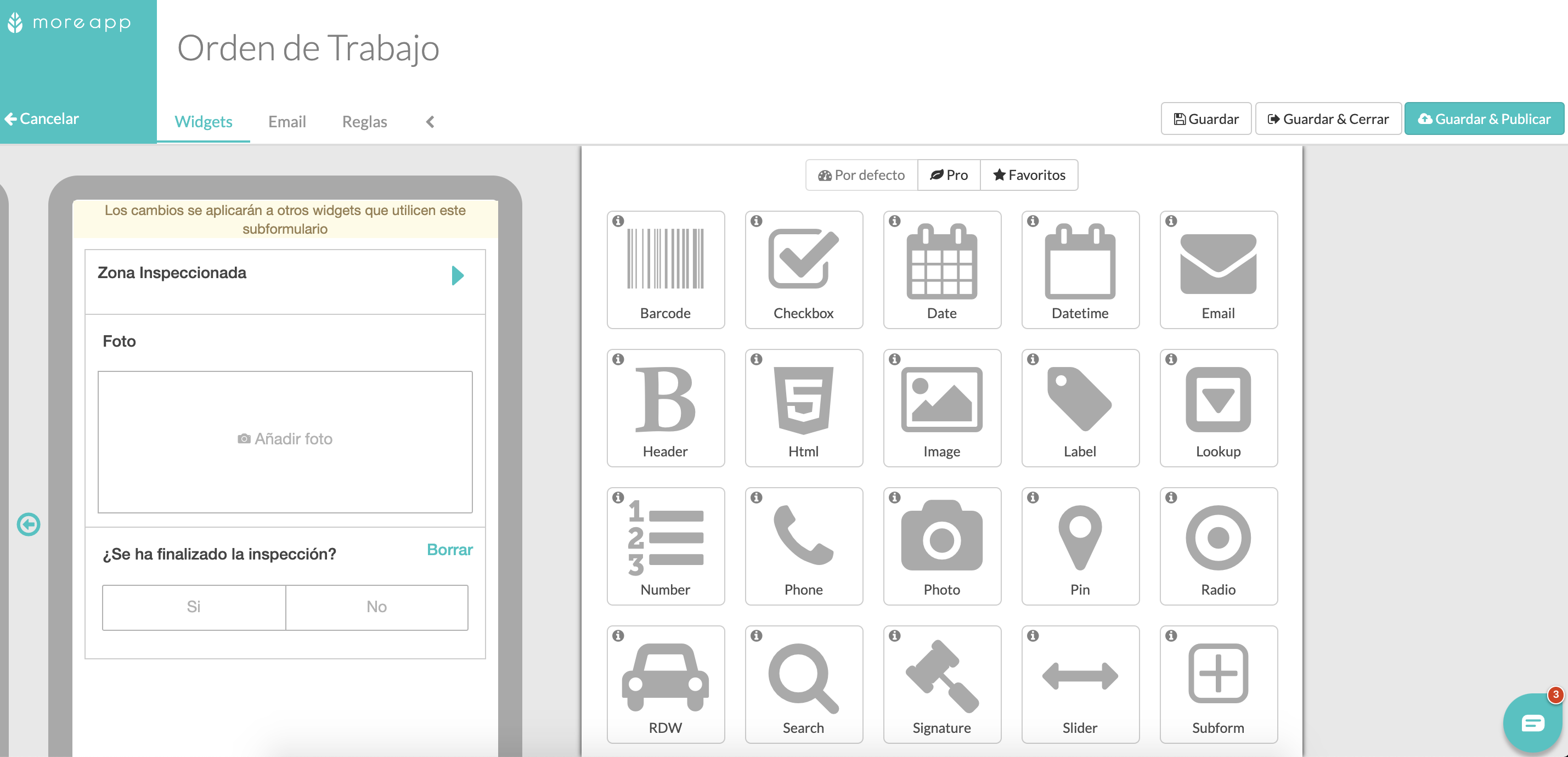Select the Photo widget

coord(941,543)
